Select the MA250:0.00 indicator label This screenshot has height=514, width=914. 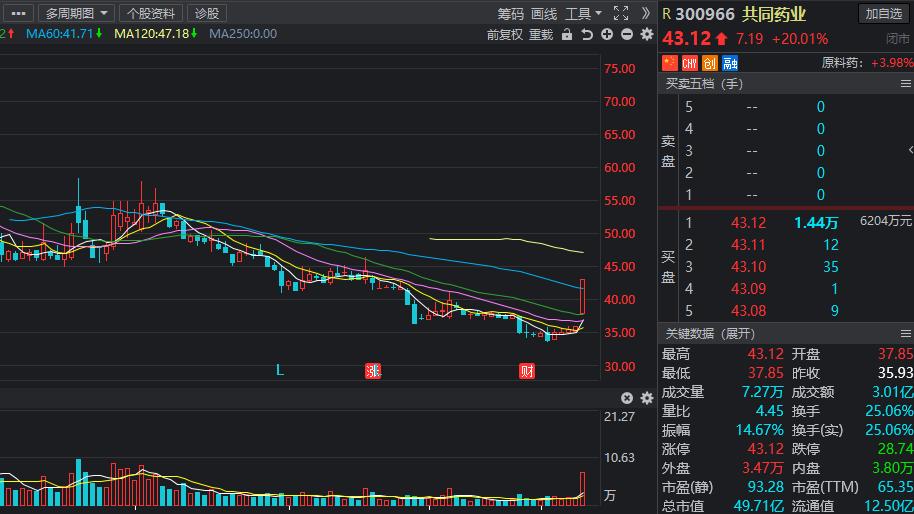tap(242, 34)
